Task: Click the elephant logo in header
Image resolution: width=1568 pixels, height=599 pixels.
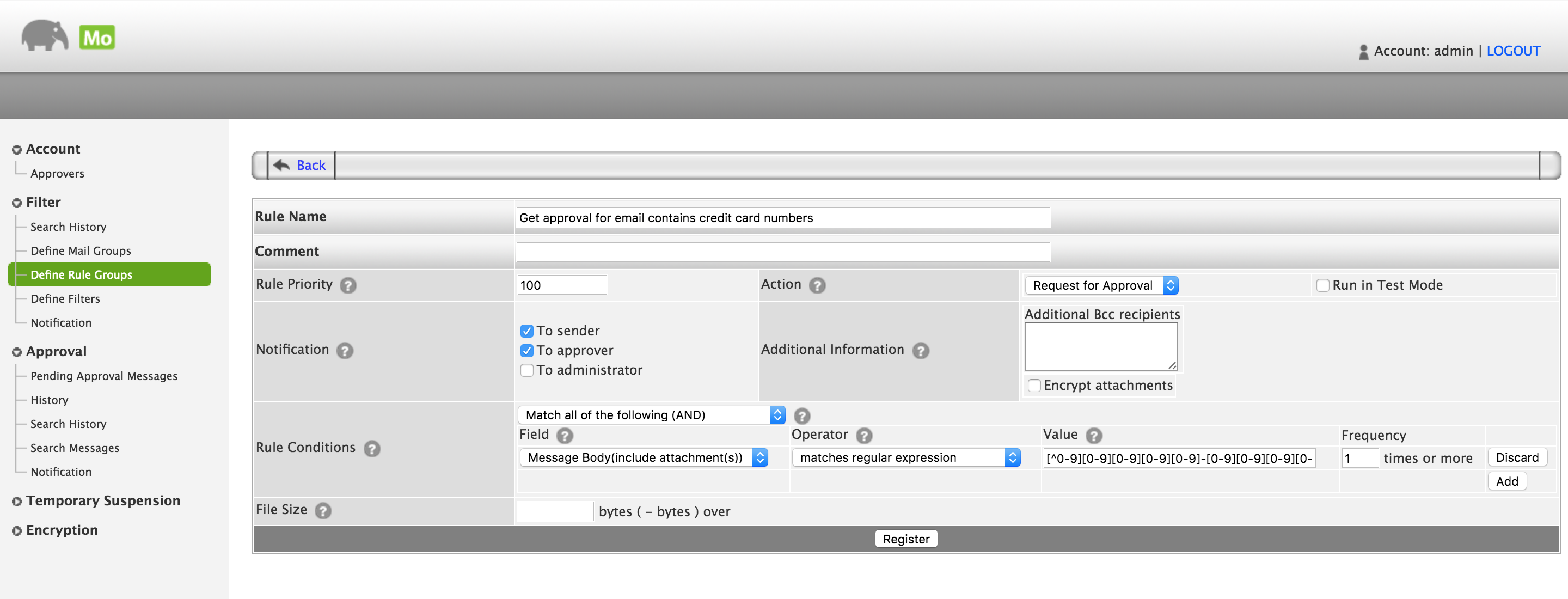Action: pos(45,36)
